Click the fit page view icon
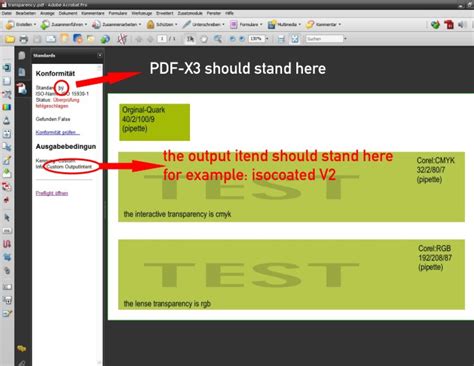Viewport: 474px width, 366px height. [x=295, y=39]
